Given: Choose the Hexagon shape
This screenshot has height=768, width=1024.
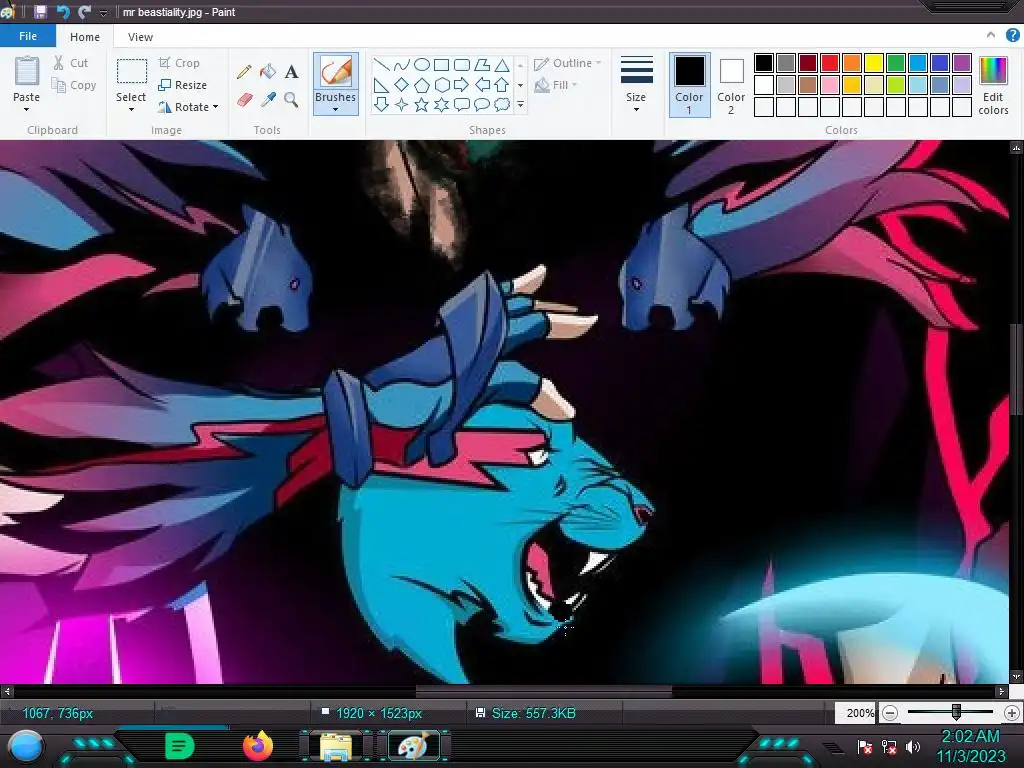Looking at the screenshot, I should tap(441, 85).
